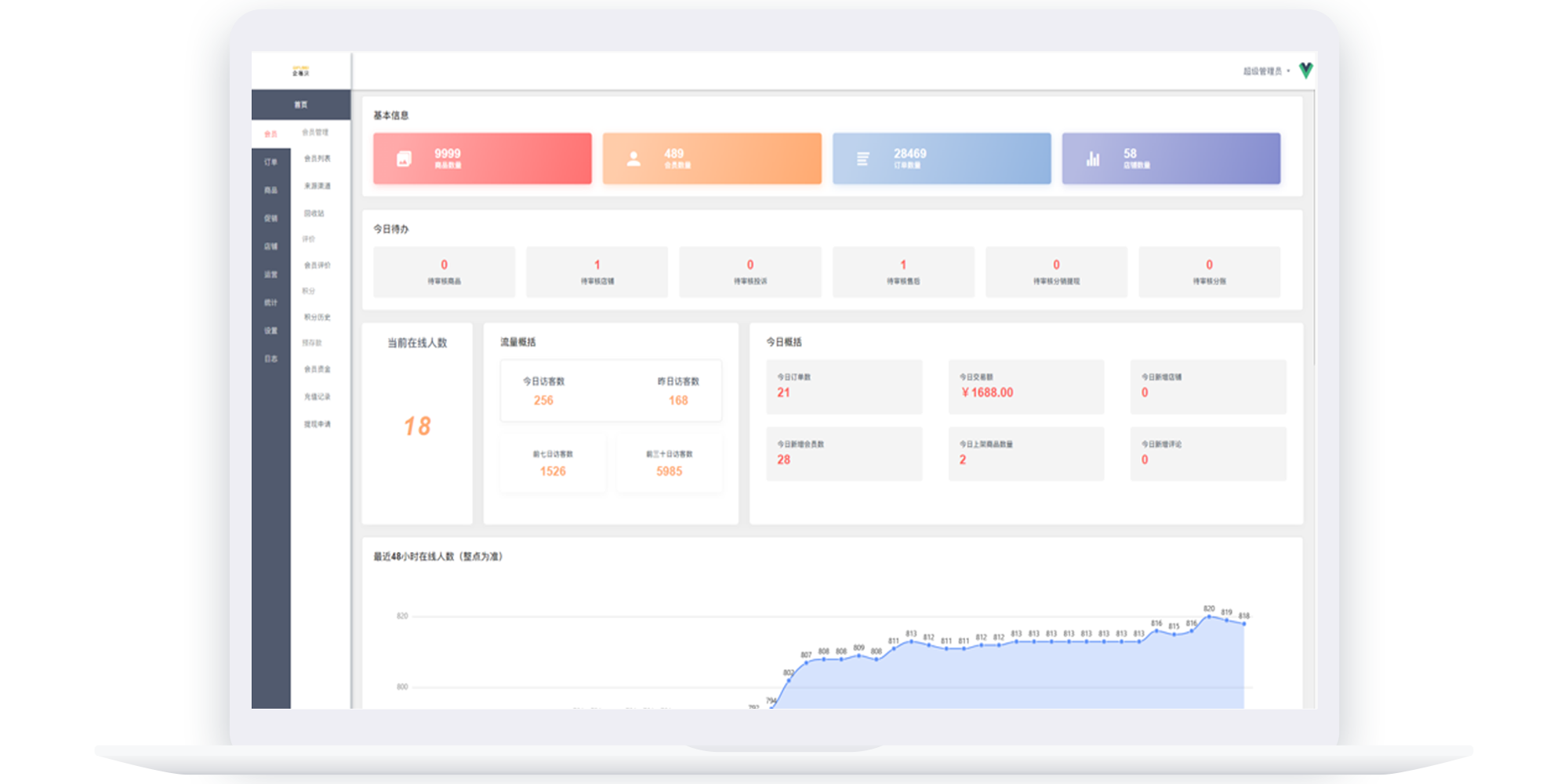Switch to the 商品 sidebar section

pyautogui.click(x=270, y=191)
